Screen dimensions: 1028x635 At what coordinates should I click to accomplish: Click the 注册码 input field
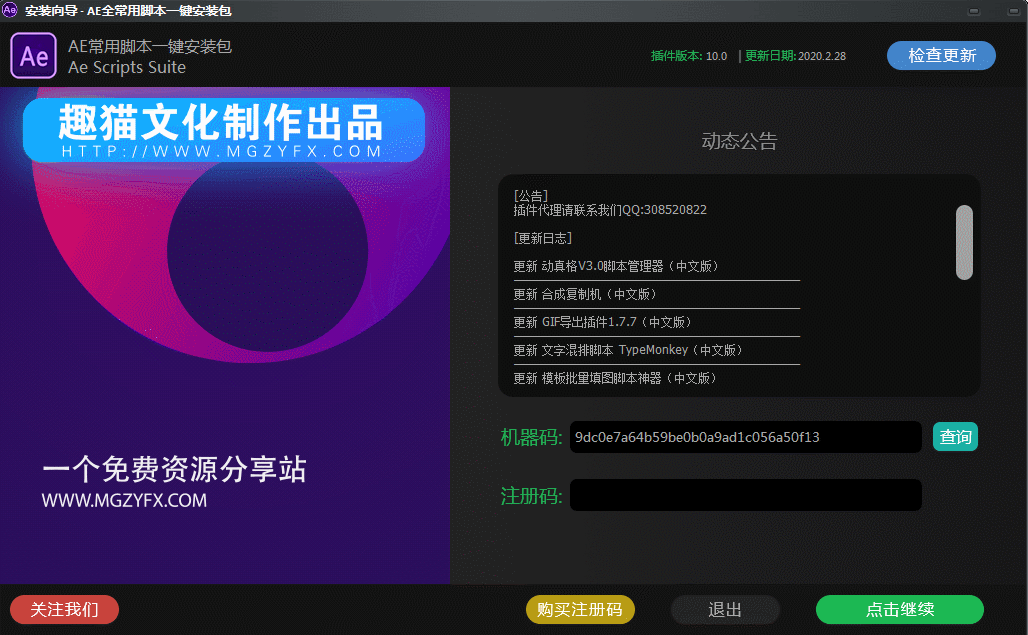(x=745, y=495)
